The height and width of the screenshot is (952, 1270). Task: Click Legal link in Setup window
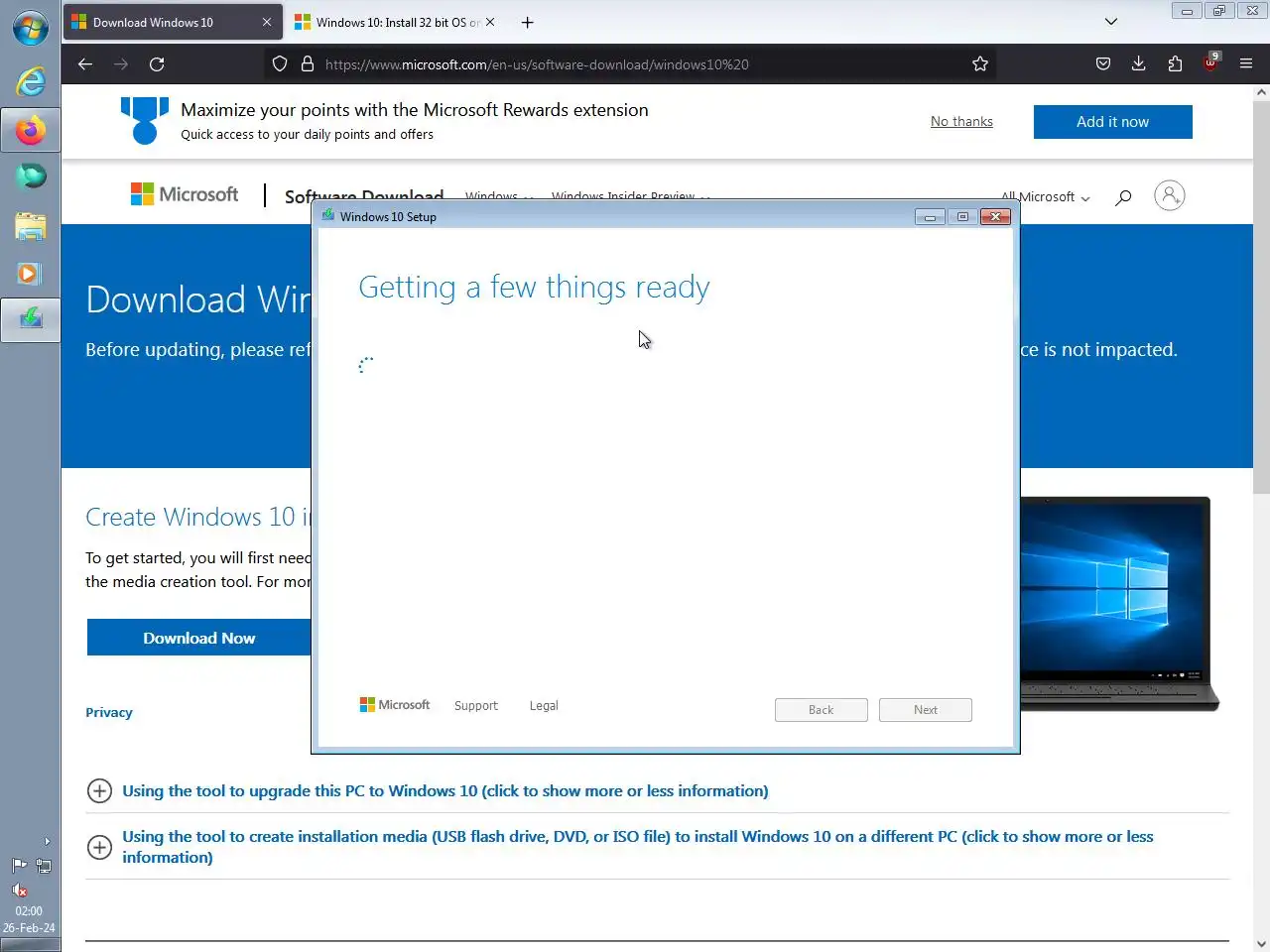[544, 705]
